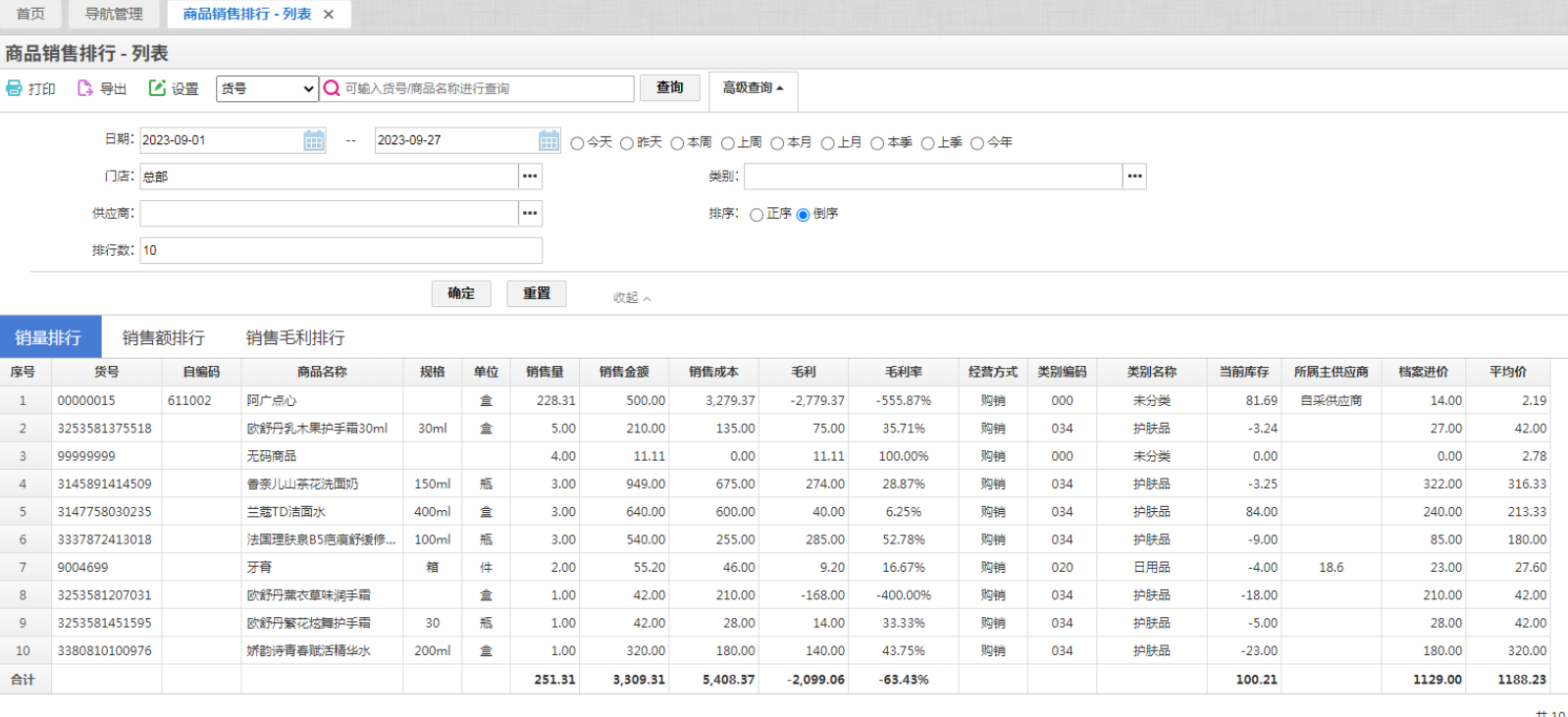Open the 货号 search type dropdown
This screenshot has height=717, width=1568.
point(267,88)
